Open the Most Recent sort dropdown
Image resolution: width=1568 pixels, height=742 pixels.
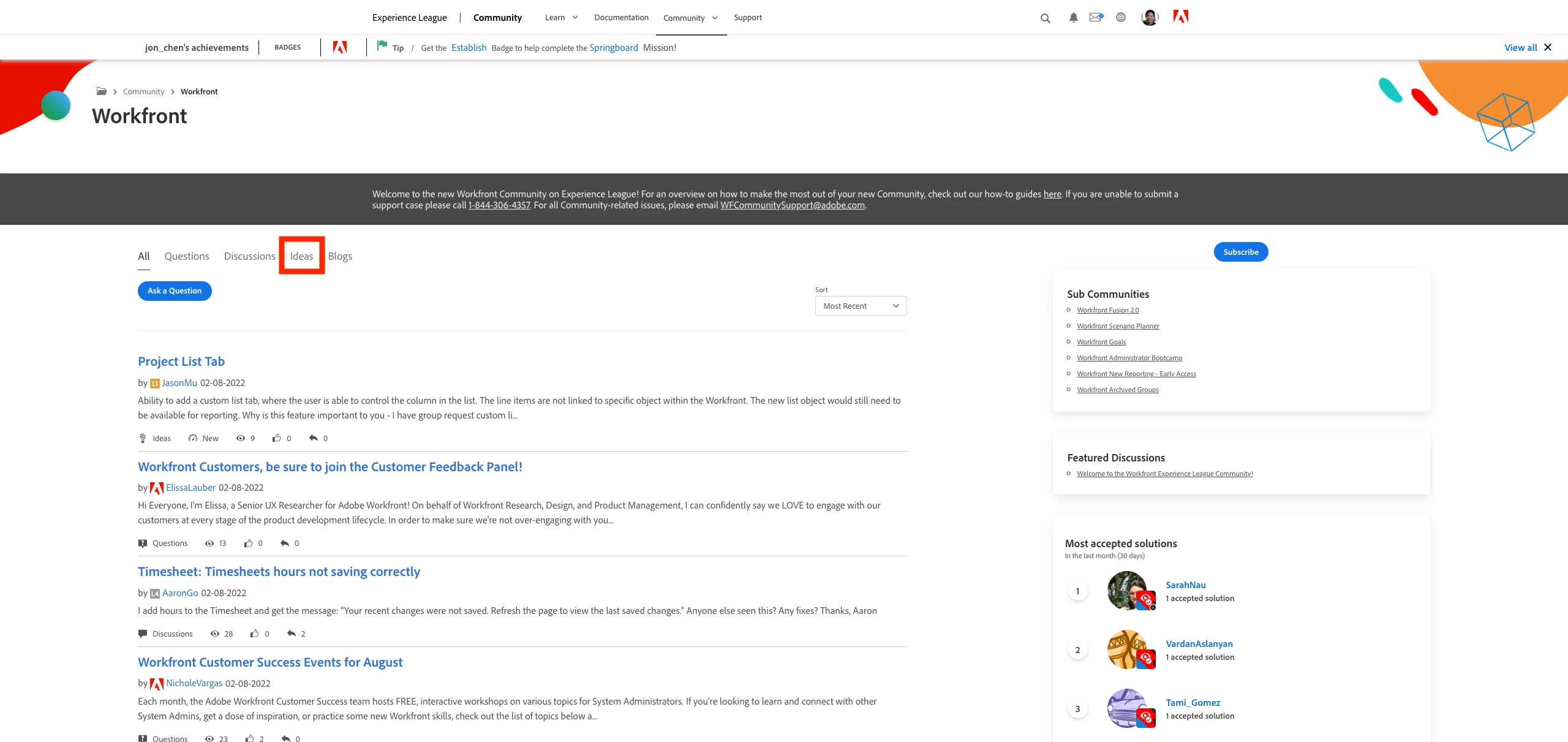(861, 306)
